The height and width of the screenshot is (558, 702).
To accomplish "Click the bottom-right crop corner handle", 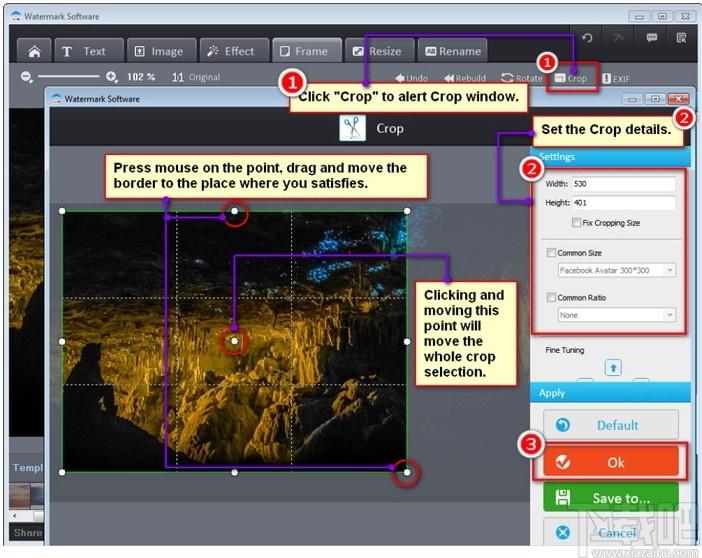I will [407, 472].
